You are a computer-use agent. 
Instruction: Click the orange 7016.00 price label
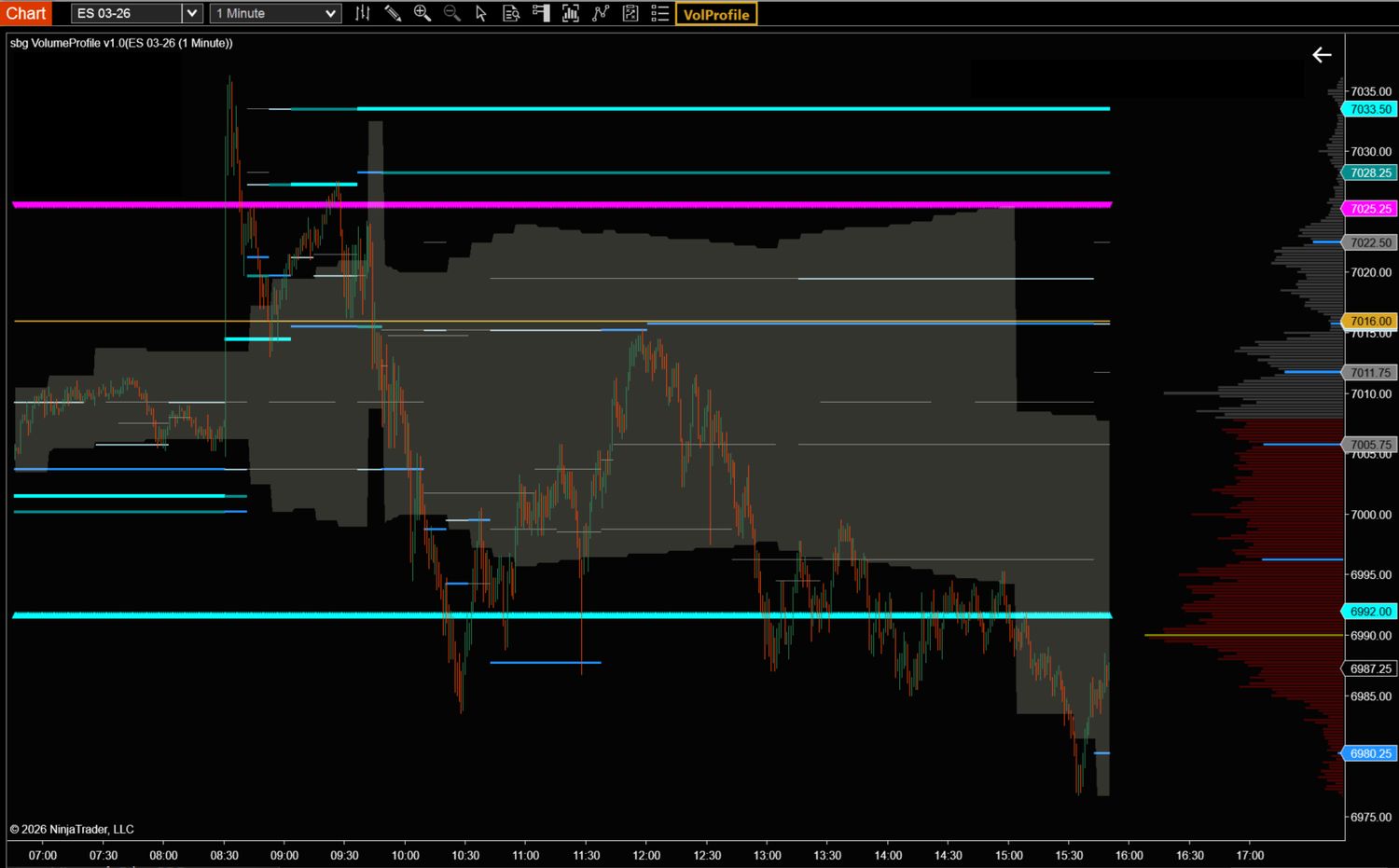pos(1370,321)
